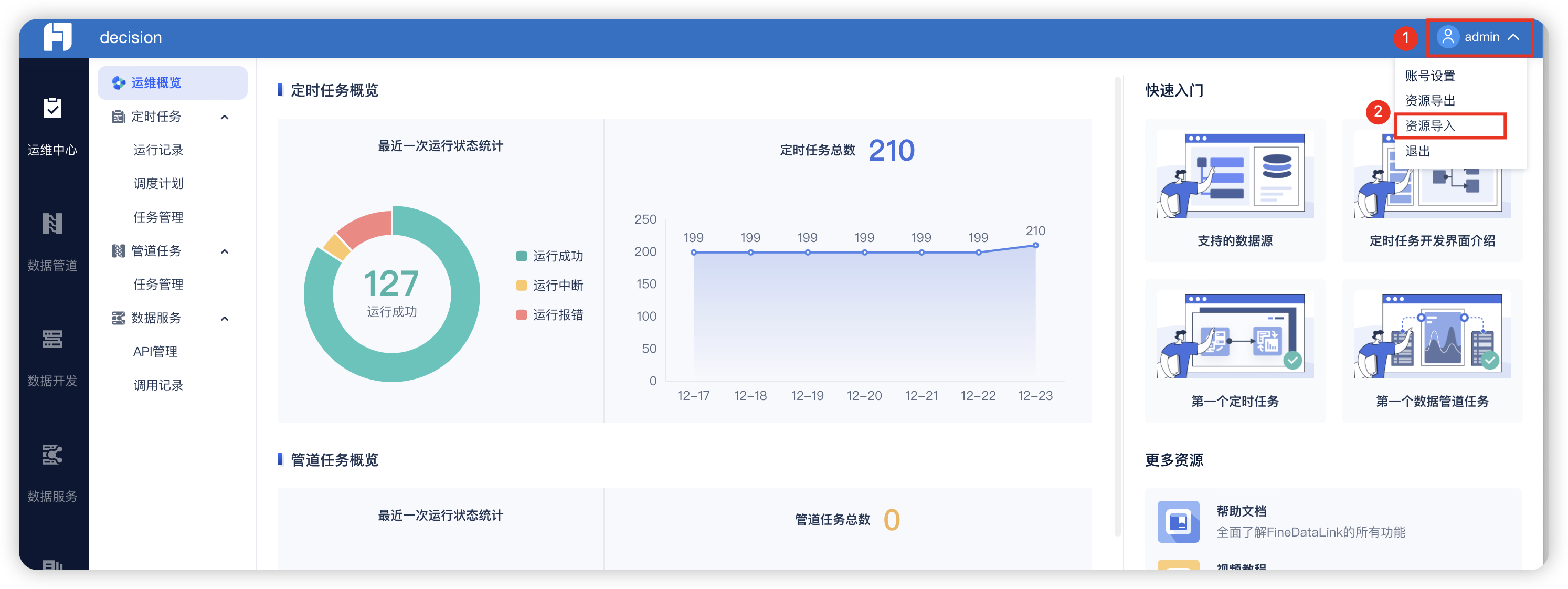Select the 数据管道 sidebar icon
This screenshot has height=589, width=1568.
click(x=54, y=224)
